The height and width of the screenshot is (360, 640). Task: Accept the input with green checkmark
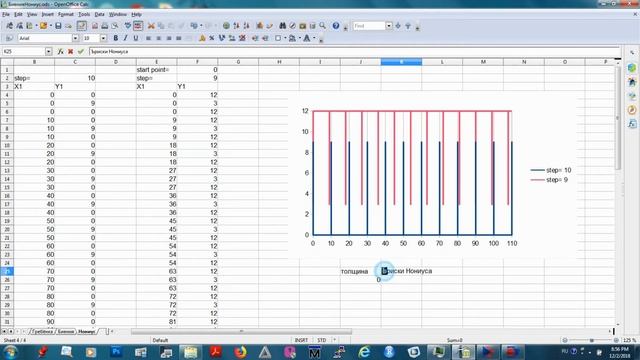(x=80, y=51)
